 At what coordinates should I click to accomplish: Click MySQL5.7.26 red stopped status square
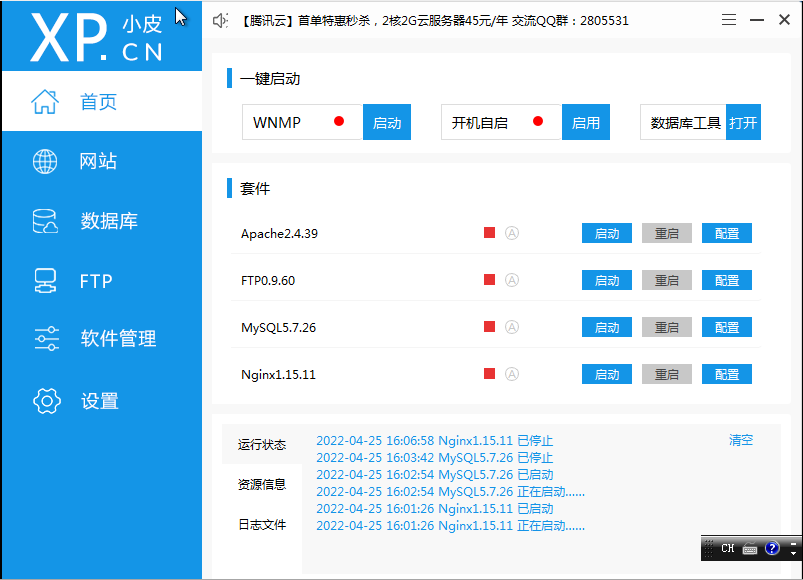[x=490, y=327]
